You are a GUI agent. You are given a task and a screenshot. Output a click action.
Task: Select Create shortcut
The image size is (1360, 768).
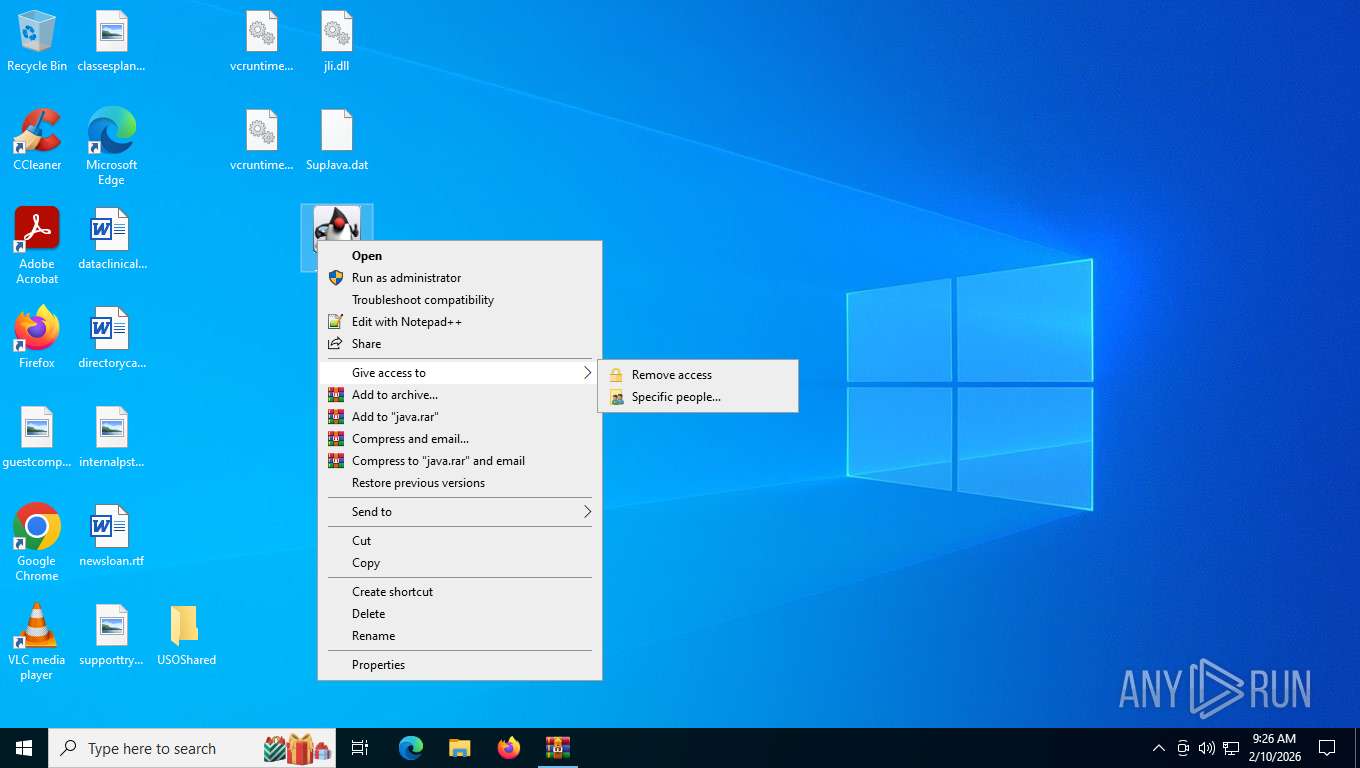(460, 592)
